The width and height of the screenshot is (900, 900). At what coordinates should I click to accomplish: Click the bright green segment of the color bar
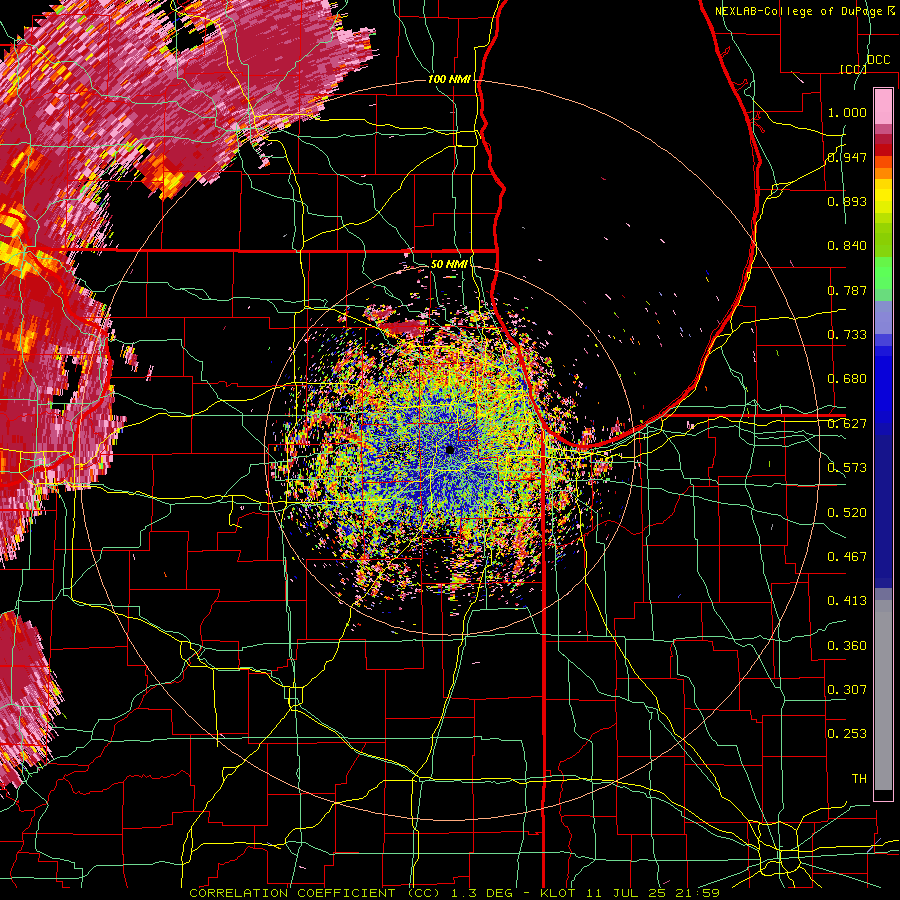coord(883,273)
